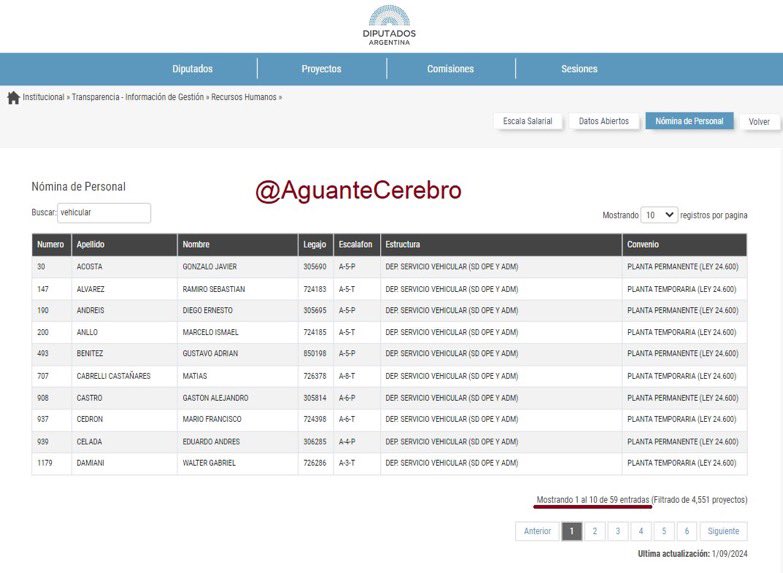Follow the Recursos Humanos breadcrumb link
783x573 pixels.
tap(244, 97)
